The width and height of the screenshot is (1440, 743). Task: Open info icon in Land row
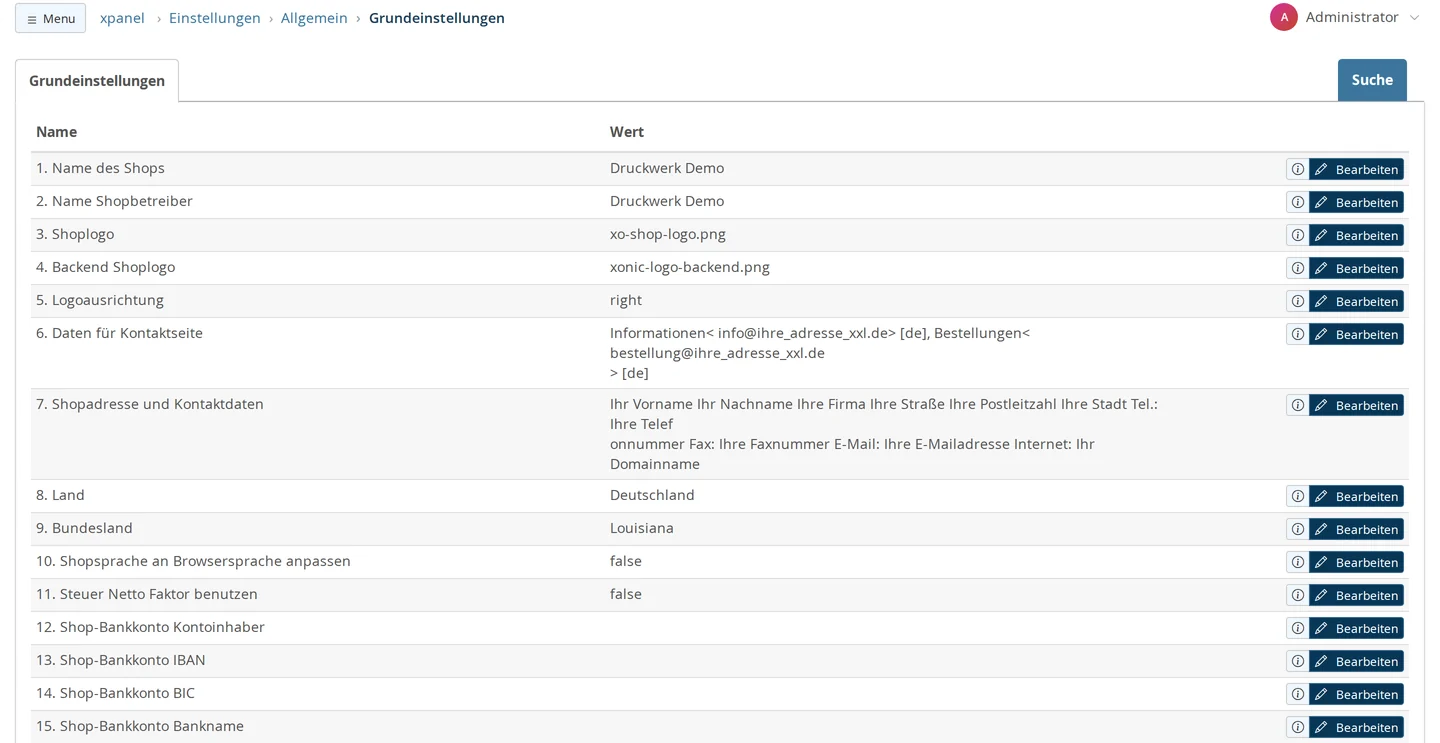click(1297, 496)
